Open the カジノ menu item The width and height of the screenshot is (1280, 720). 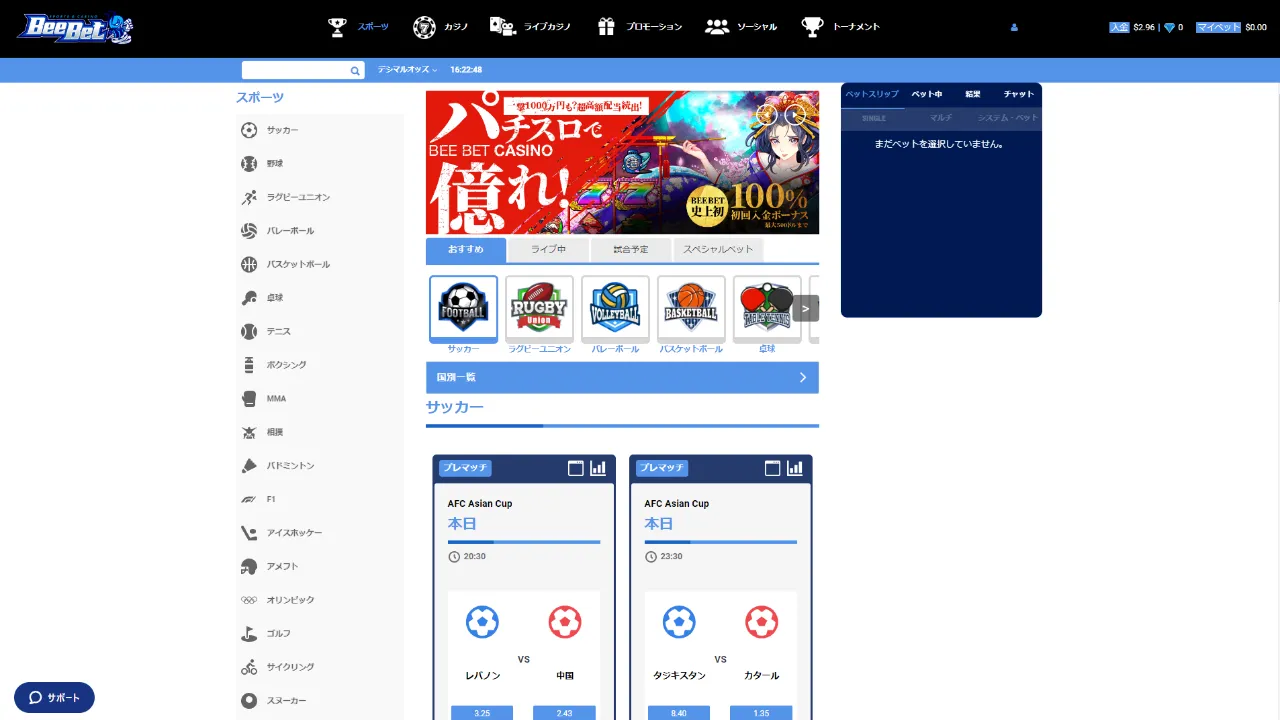tap(441, 27)
